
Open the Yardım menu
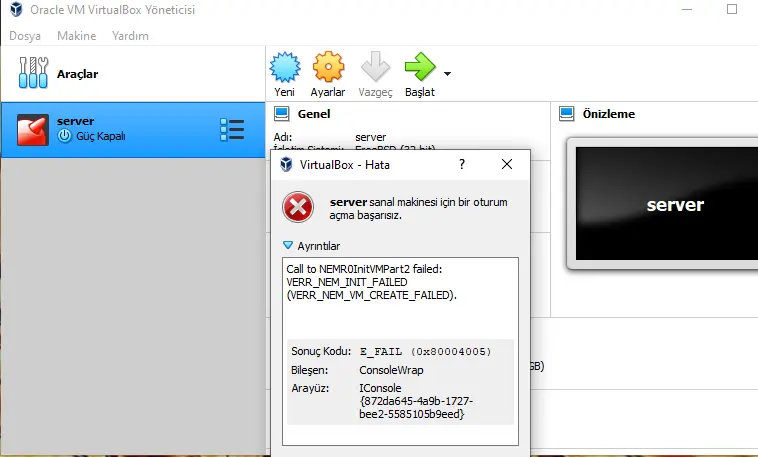(130, 36)
